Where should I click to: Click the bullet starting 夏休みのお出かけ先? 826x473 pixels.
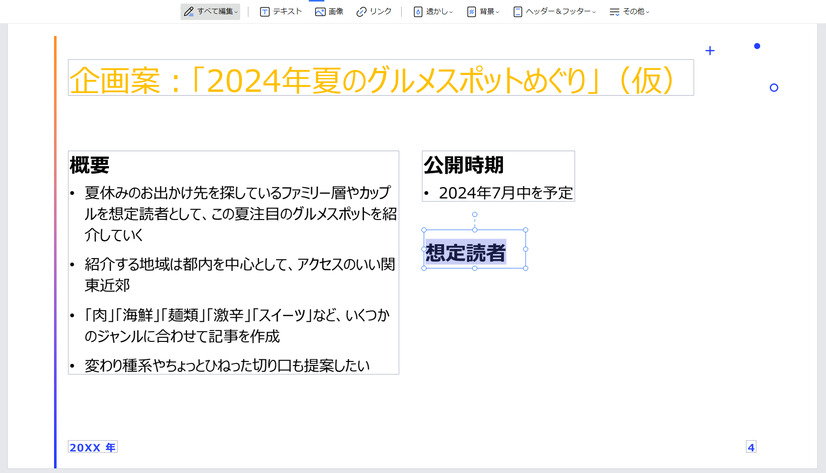[x=240, y=213]
